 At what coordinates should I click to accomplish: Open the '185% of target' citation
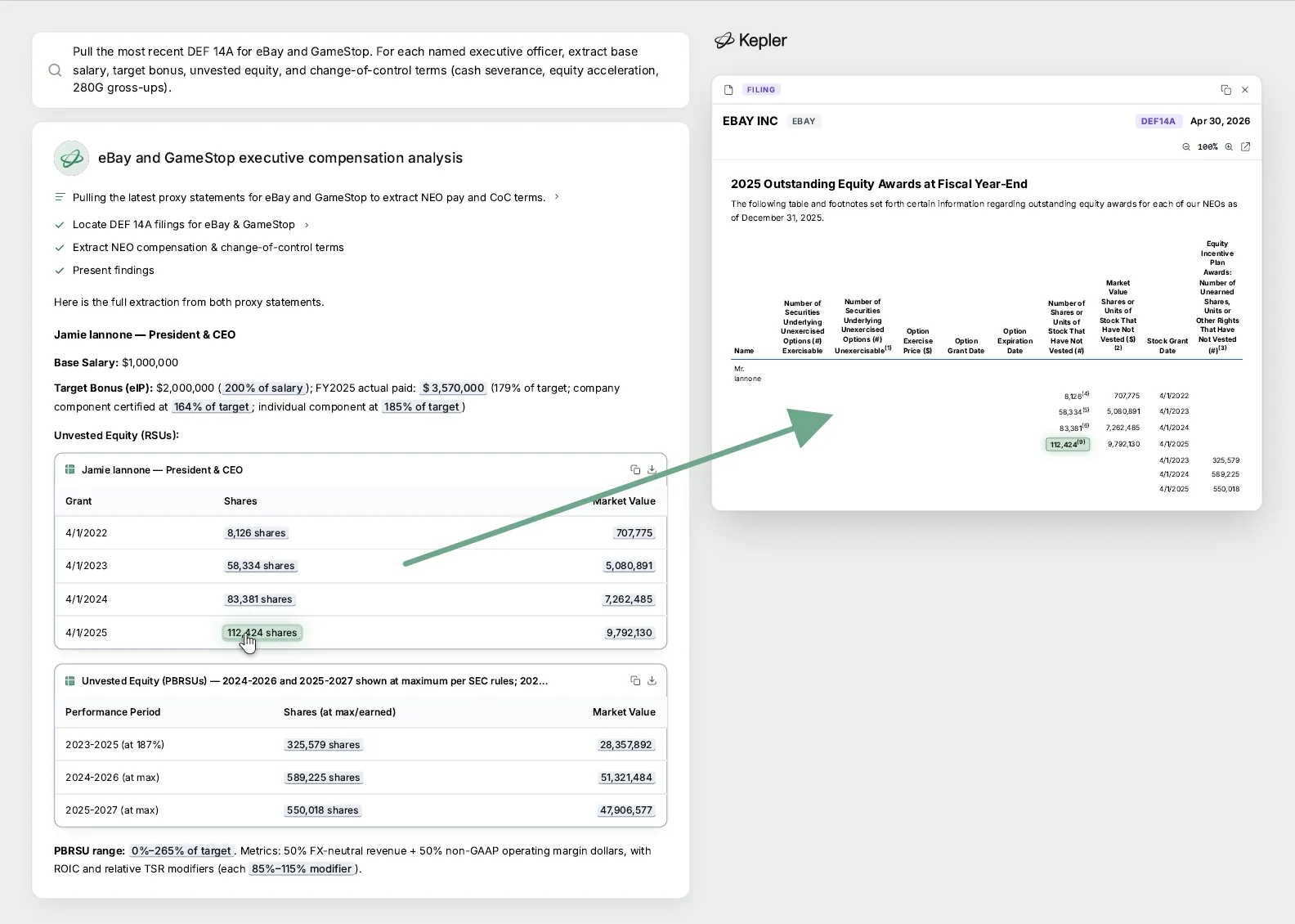[421, 407]
